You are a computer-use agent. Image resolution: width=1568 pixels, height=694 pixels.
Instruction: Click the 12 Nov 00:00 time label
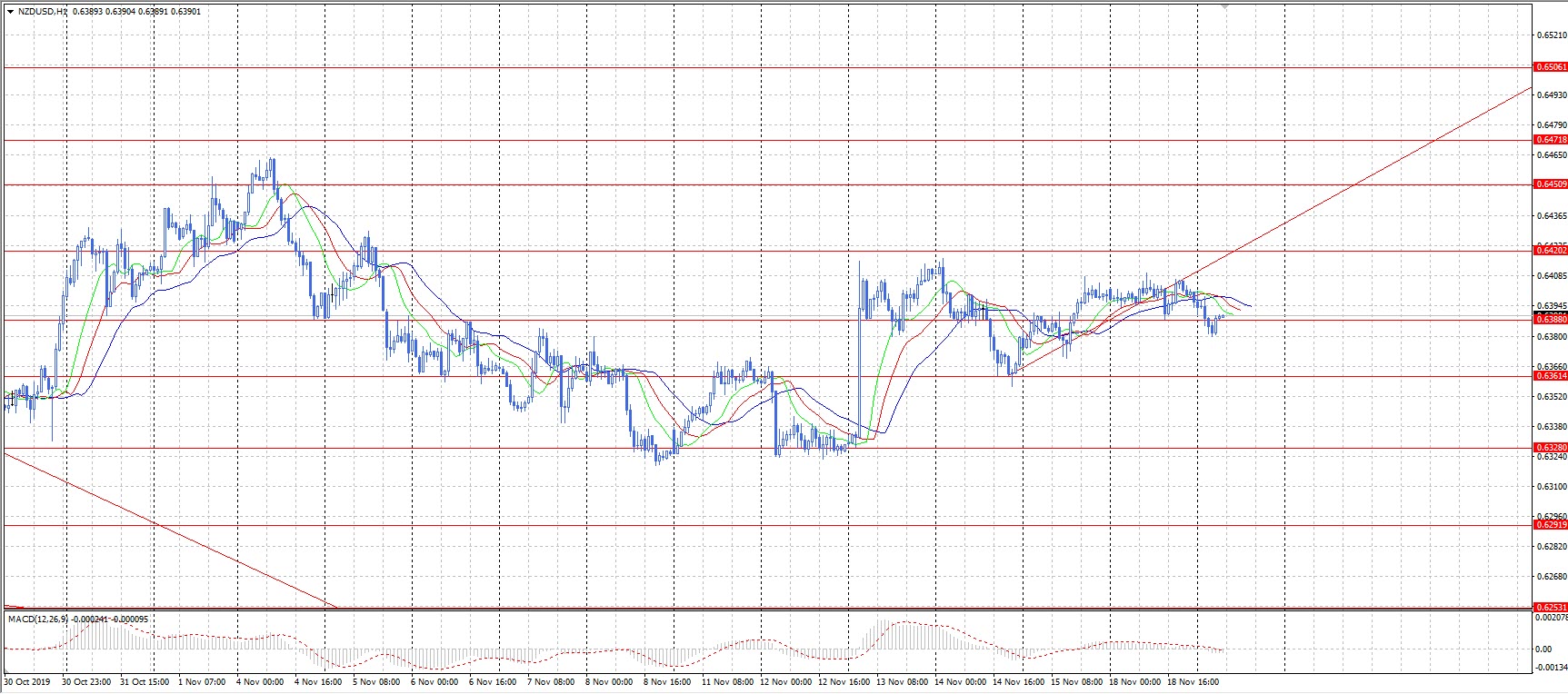(x=785, y=681)
